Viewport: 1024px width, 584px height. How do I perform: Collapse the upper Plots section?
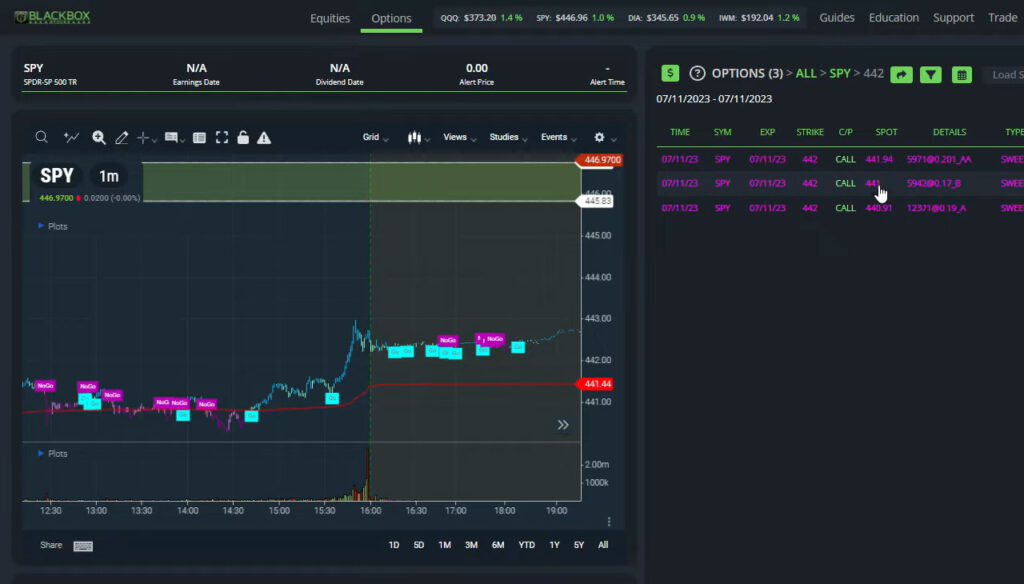pyautogui.click(x=41, y=227)
